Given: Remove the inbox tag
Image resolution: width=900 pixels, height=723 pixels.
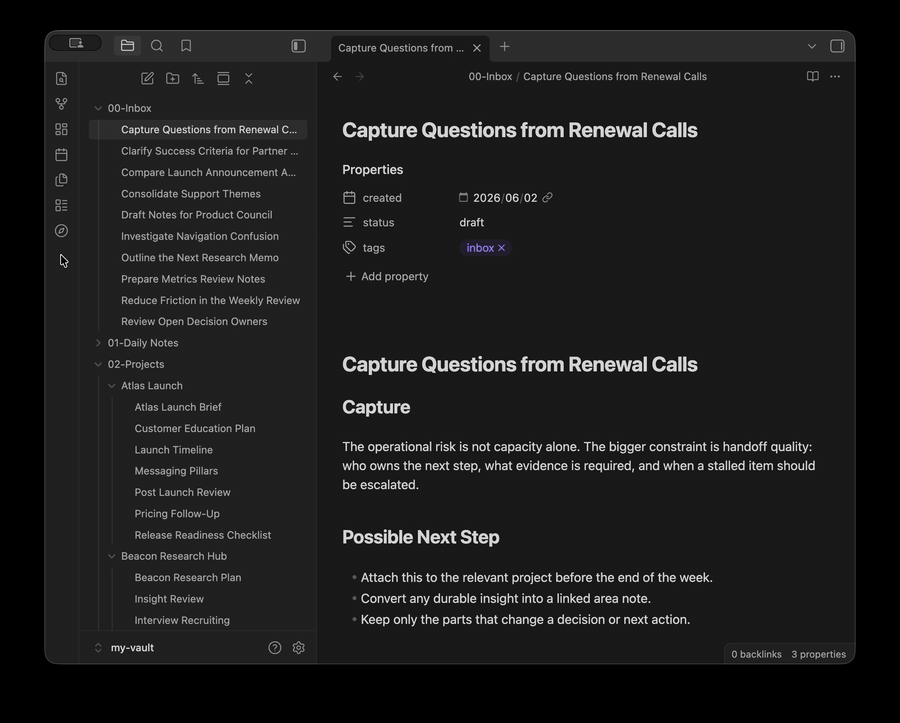Looking at the screenshot, I should point(502,248).
